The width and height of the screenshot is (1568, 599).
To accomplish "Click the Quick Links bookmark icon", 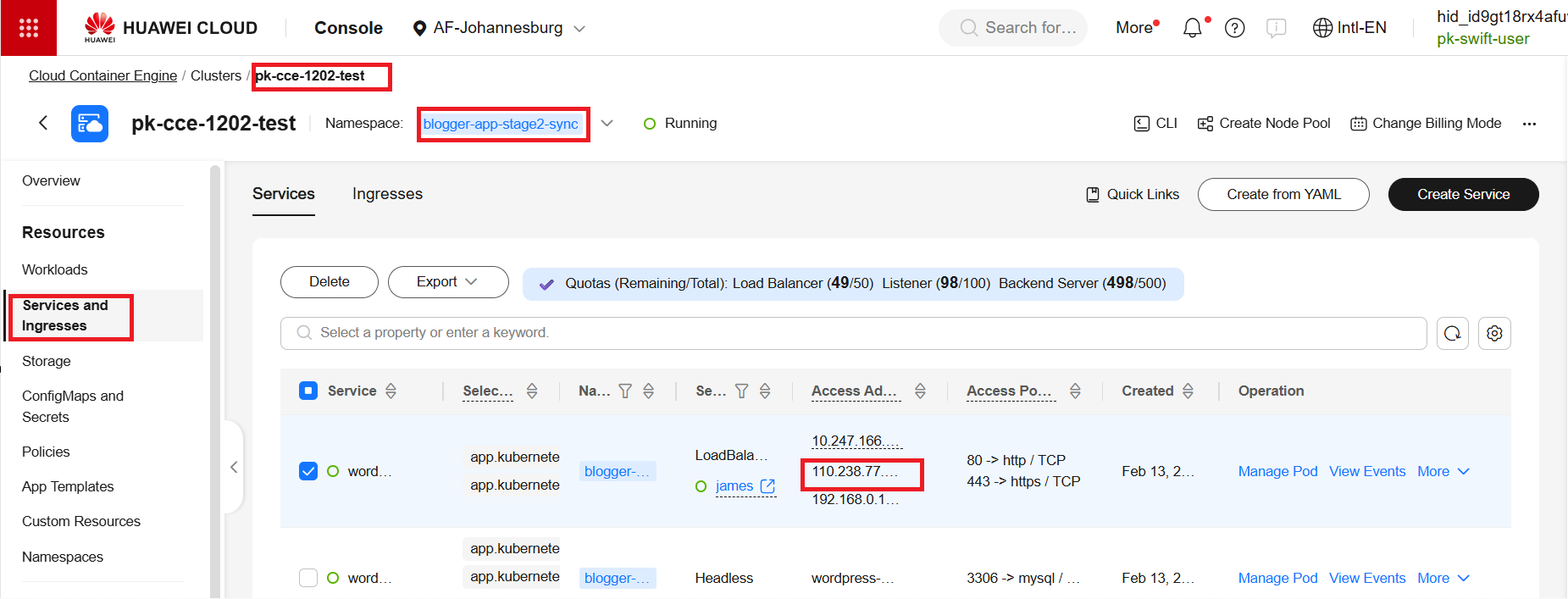I will click(1093, 195).
